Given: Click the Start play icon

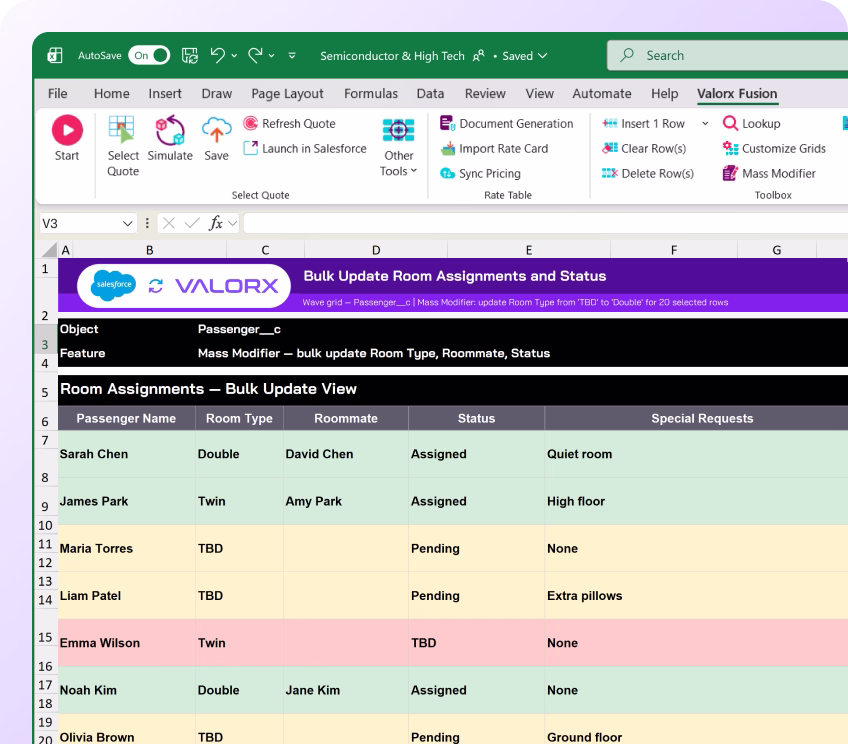Looking at the screenshot, I should tap(67, 130).
